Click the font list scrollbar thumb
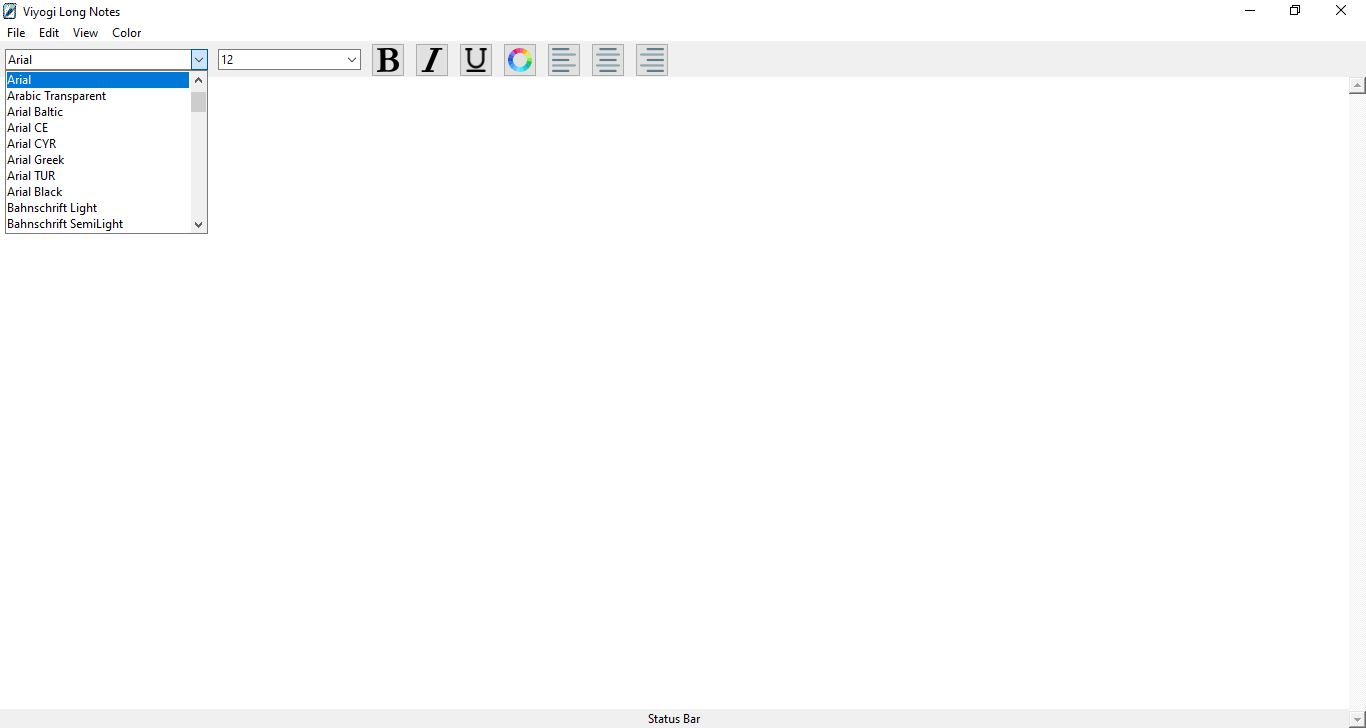This screenshot has height=728, width=1366. (x=198, y=101)
